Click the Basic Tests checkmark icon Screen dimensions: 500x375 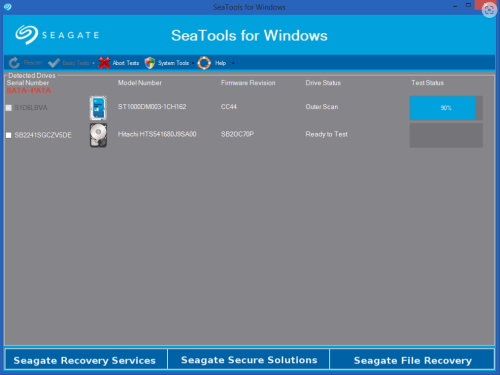click(x=54, y=63)
